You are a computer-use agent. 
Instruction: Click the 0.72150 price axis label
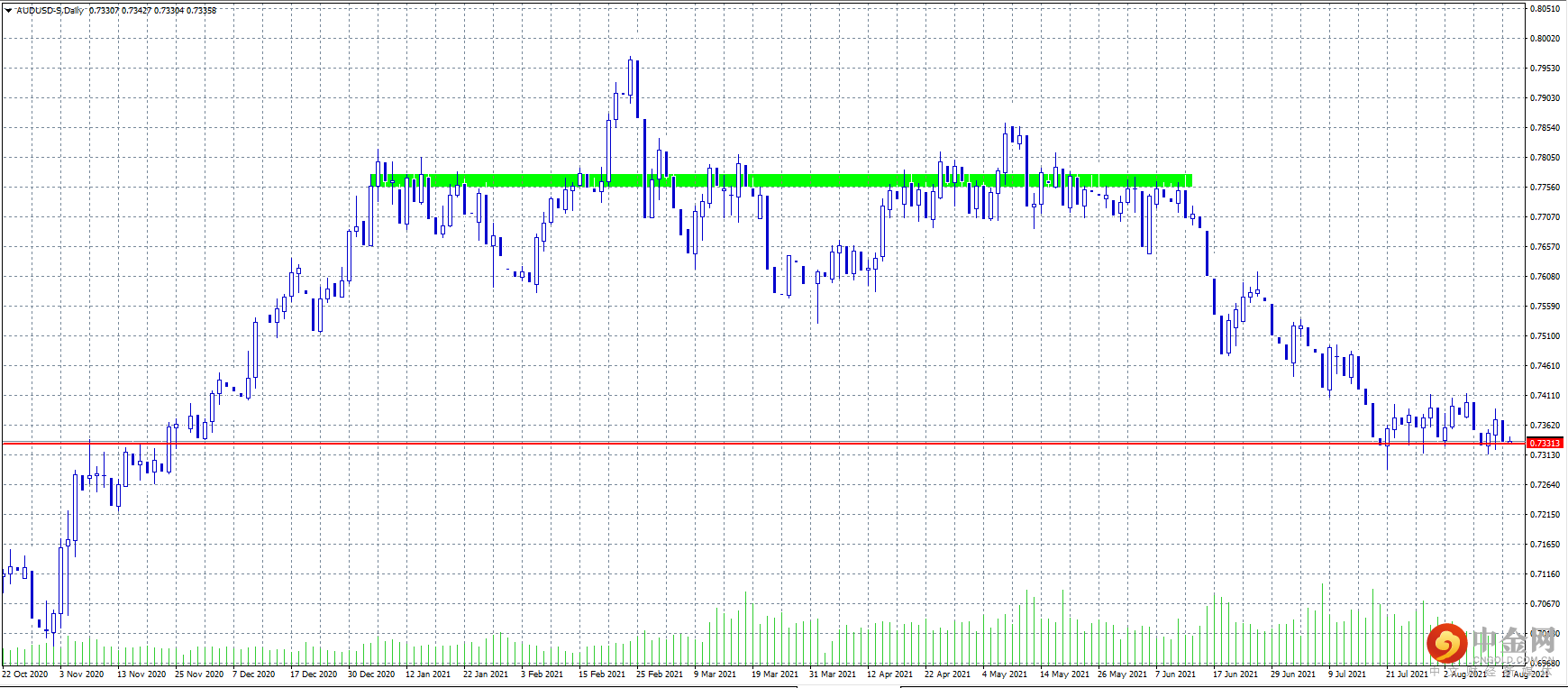1545,515
